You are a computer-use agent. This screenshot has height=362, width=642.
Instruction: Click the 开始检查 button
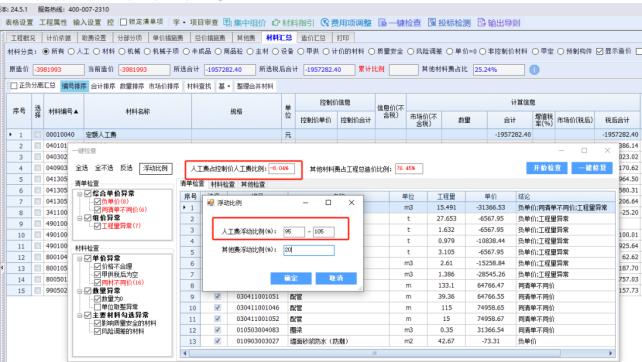547,168
